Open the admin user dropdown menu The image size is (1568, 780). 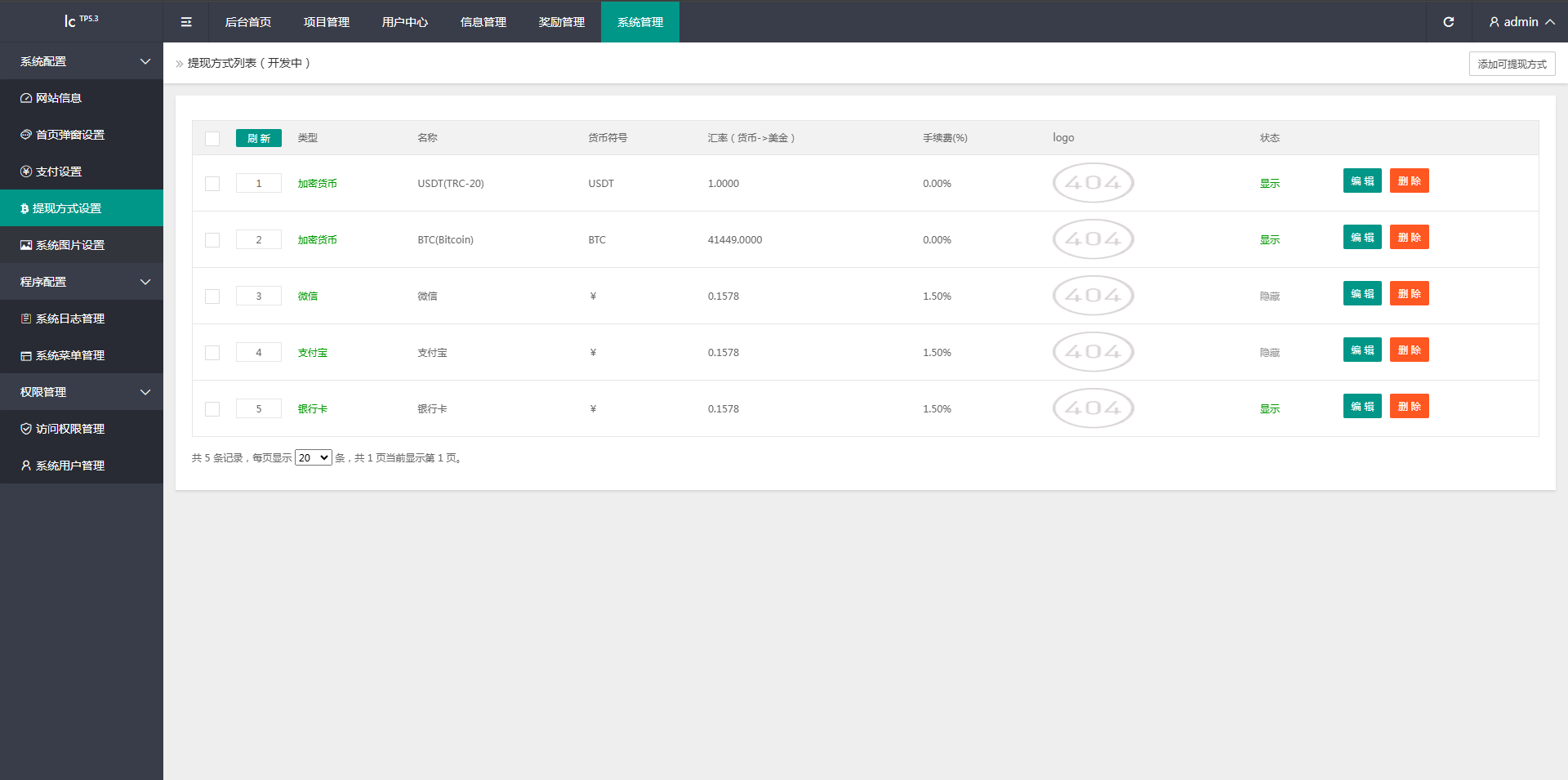tap(1521, 22)
